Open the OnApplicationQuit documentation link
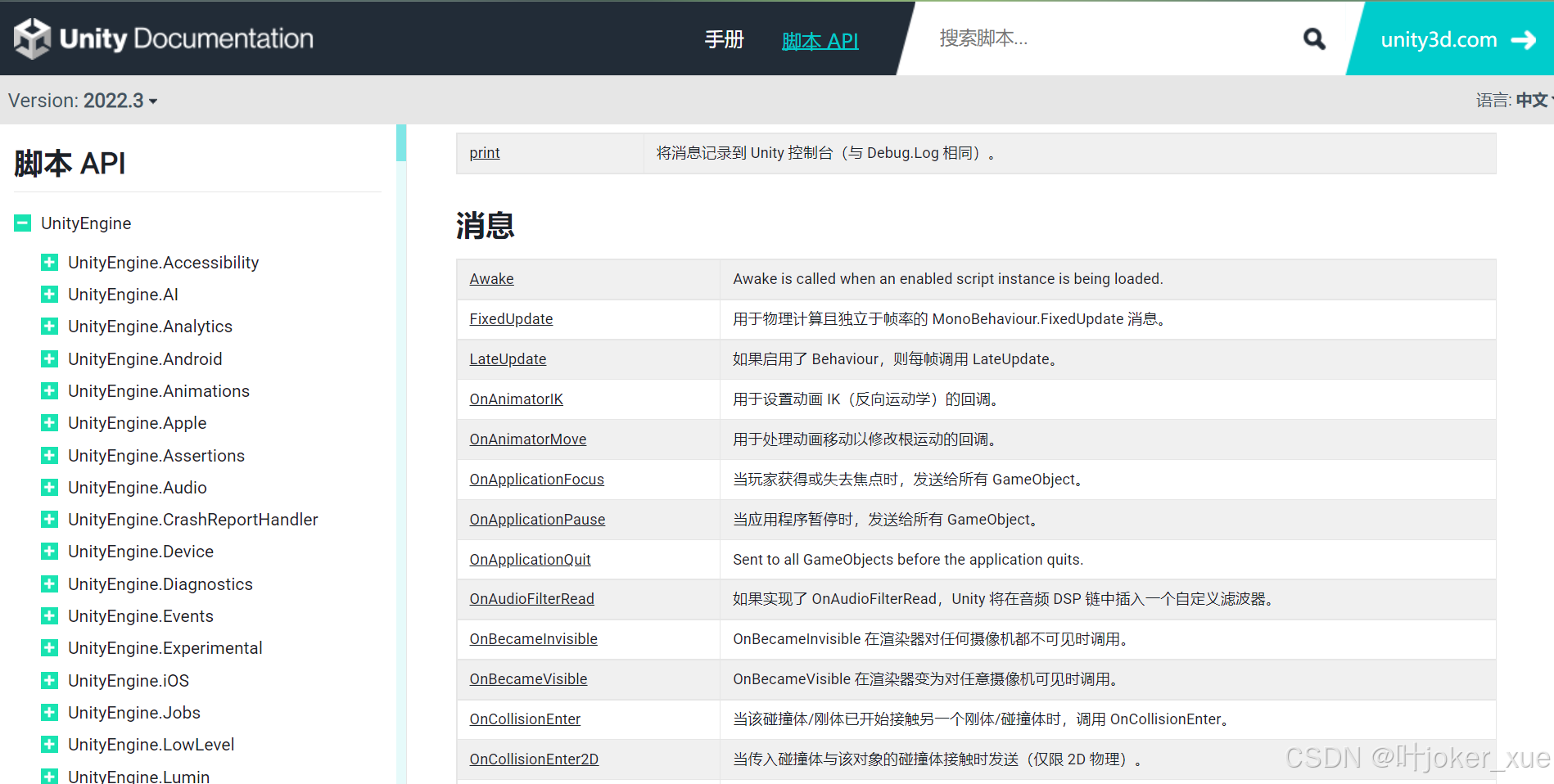 click(530, 559)
